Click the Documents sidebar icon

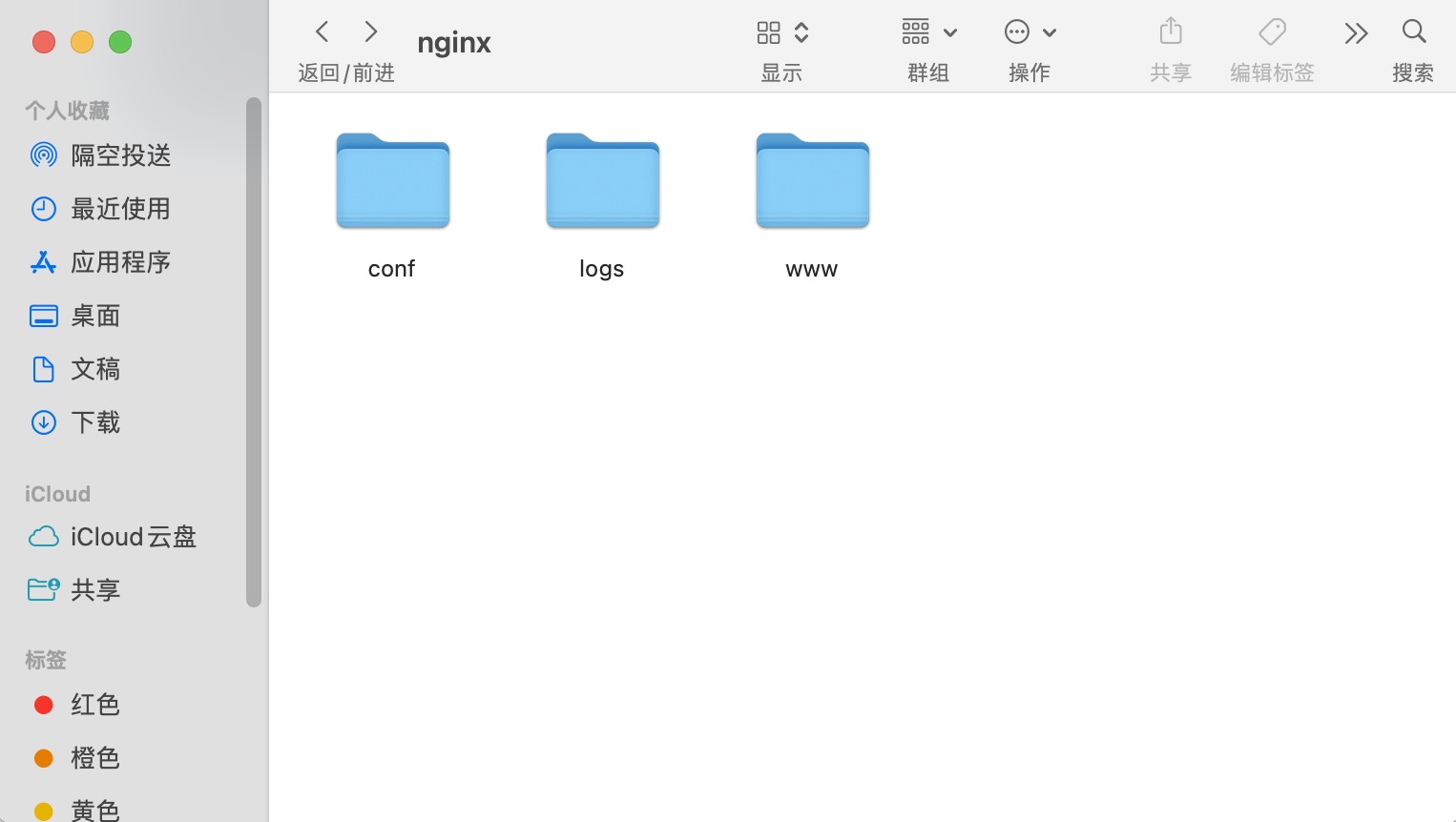tap(44, 369)
